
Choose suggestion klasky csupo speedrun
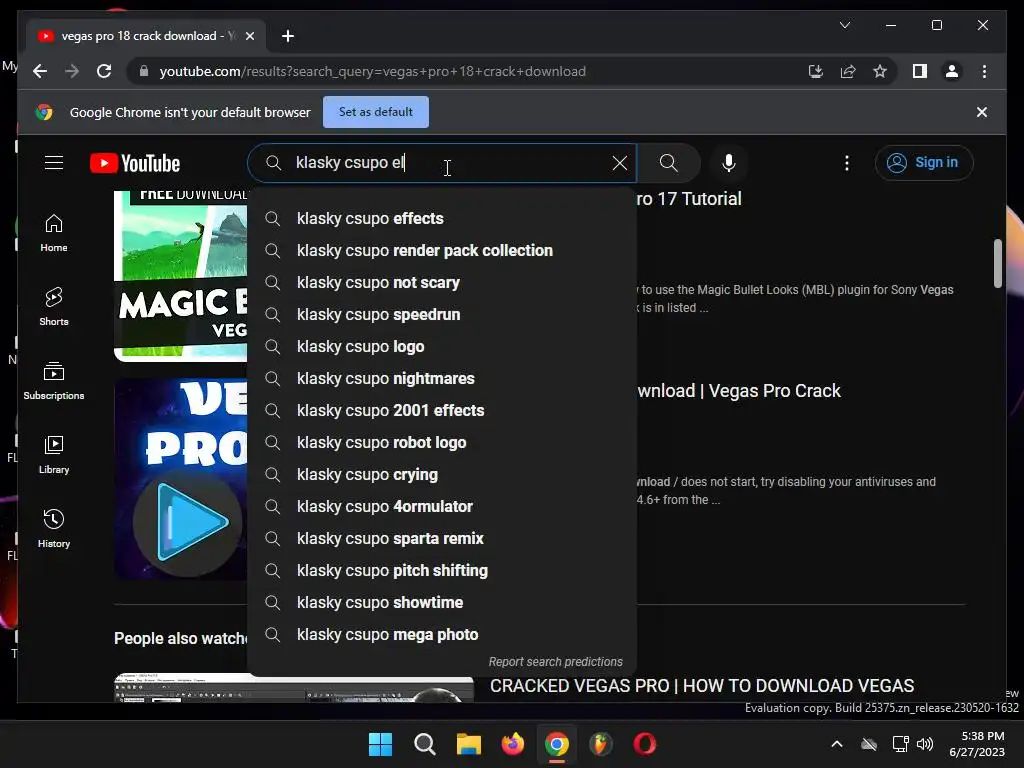[441, 314]
